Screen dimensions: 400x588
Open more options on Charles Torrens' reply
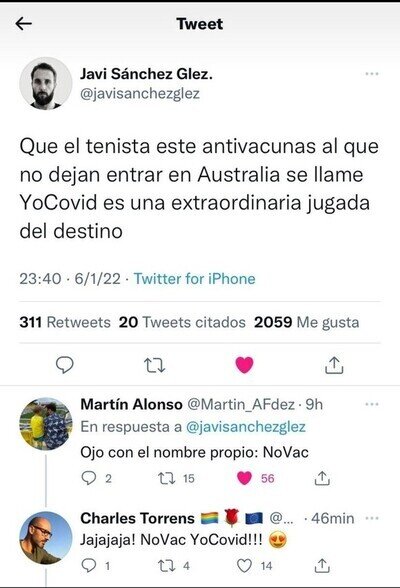pyautogui.click(x=372, y=519)
